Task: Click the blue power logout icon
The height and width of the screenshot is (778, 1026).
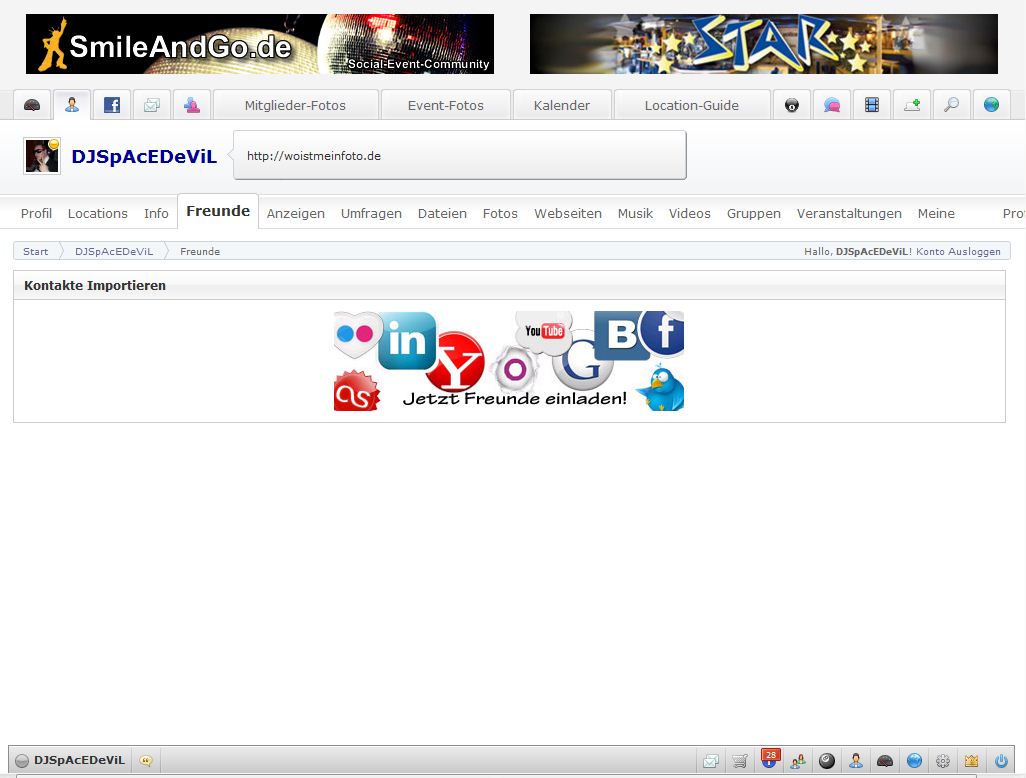Action: pos(1001,761)
